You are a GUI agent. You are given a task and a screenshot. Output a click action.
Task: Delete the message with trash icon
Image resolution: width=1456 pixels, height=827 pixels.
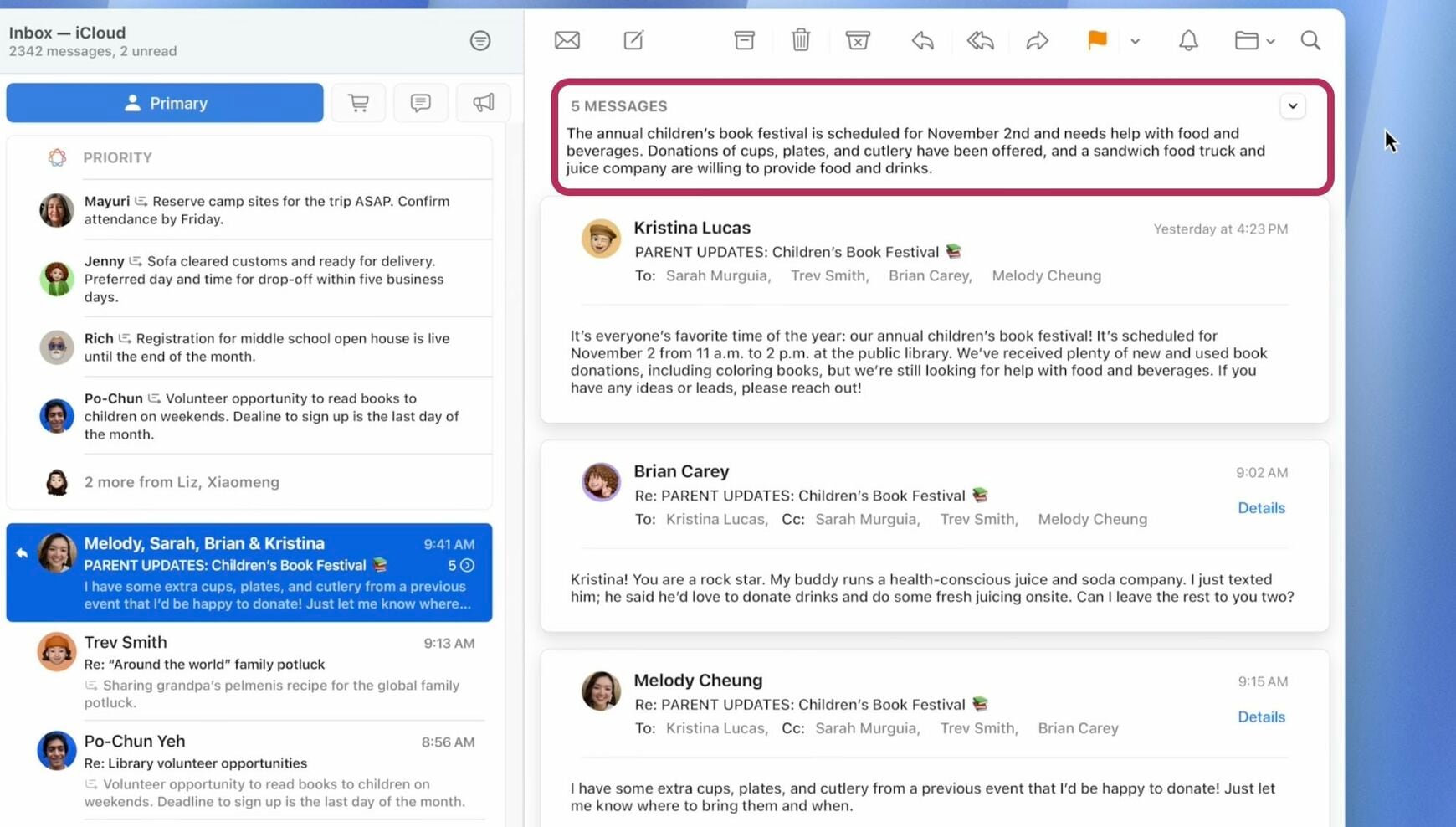[800, 40]
